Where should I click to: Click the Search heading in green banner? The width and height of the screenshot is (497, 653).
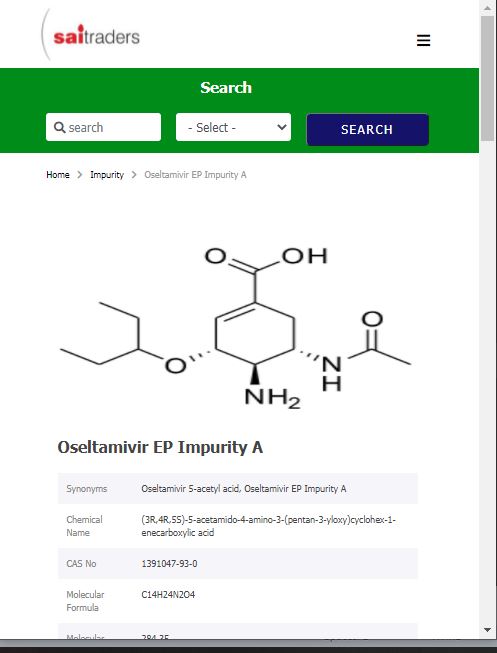click(226, 87)
